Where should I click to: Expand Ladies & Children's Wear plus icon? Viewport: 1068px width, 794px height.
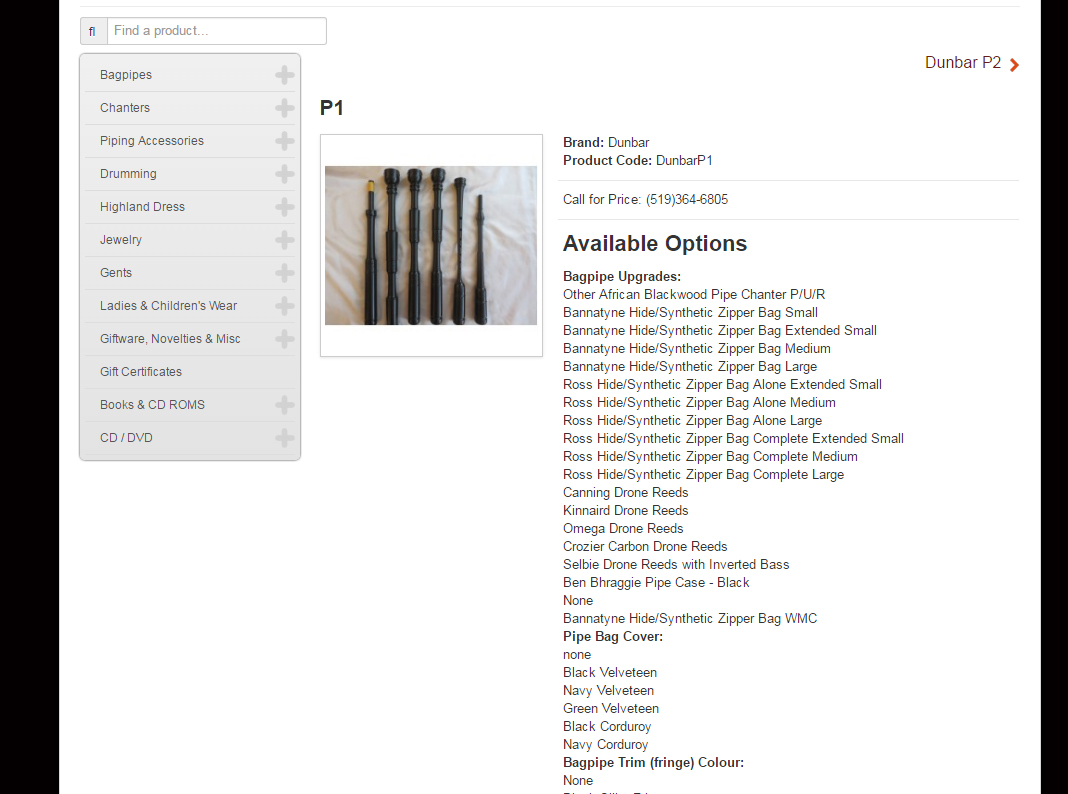(x=285, y=306)
